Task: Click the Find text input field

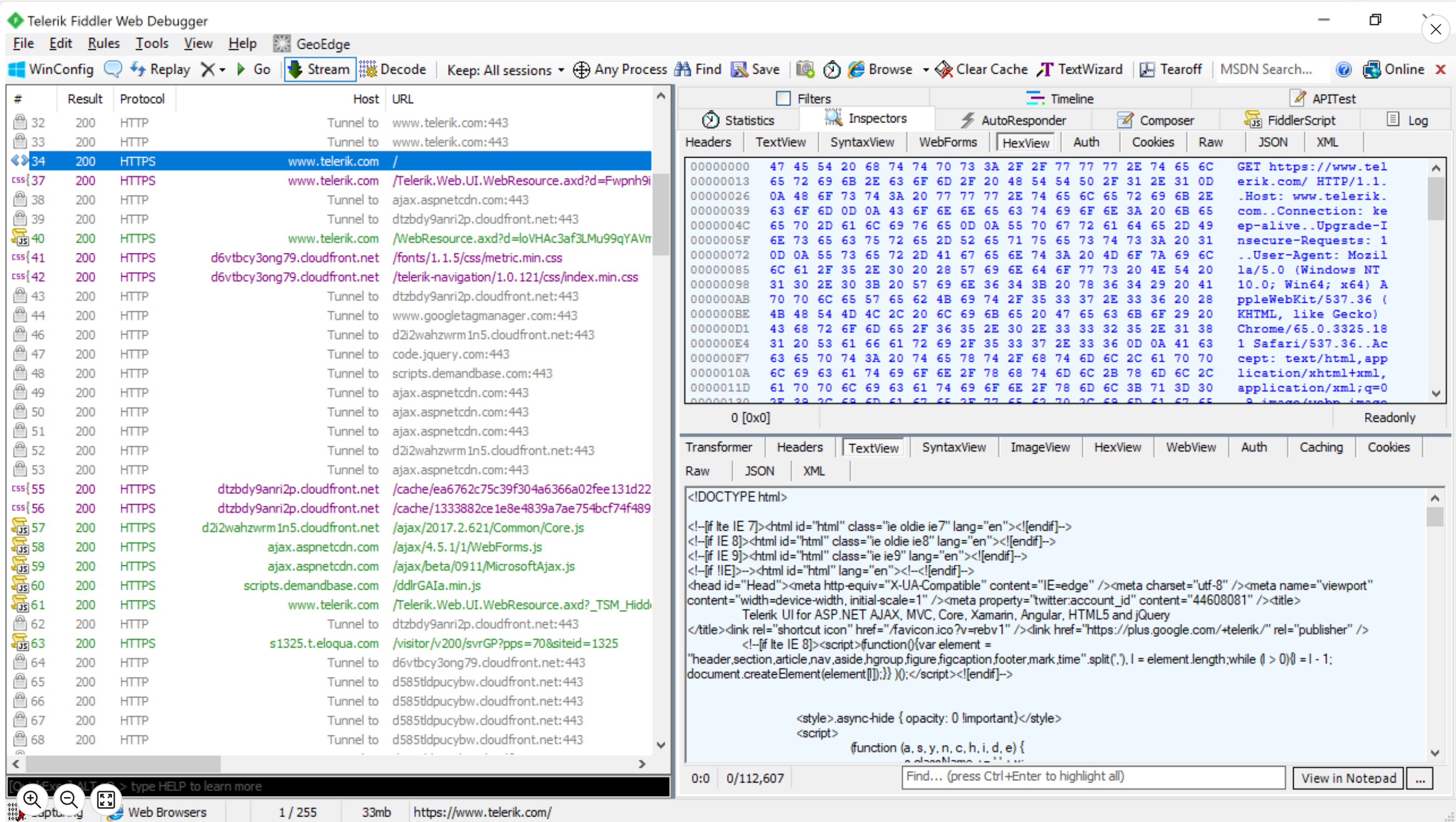Action: 1093,776
